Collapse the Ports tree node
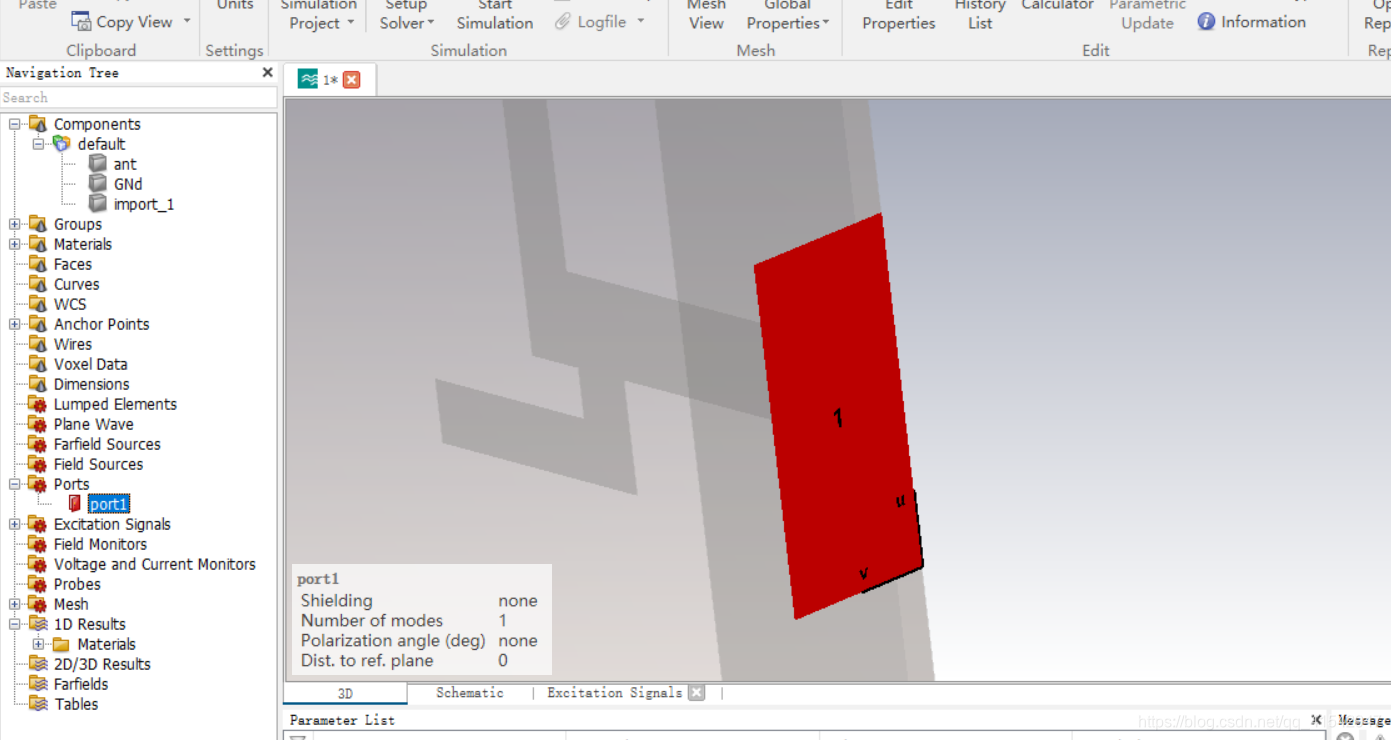 point(15,484)
